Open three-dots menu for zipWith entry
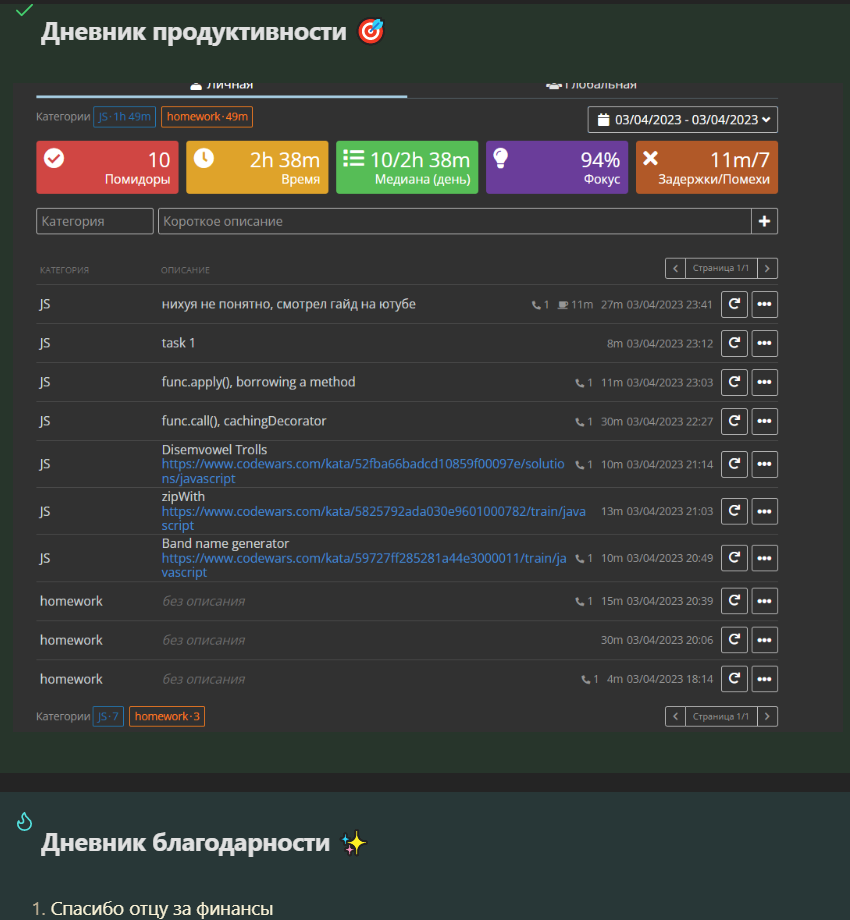The height and width of the screenshot is (920, 850). (x=764, y=511)
